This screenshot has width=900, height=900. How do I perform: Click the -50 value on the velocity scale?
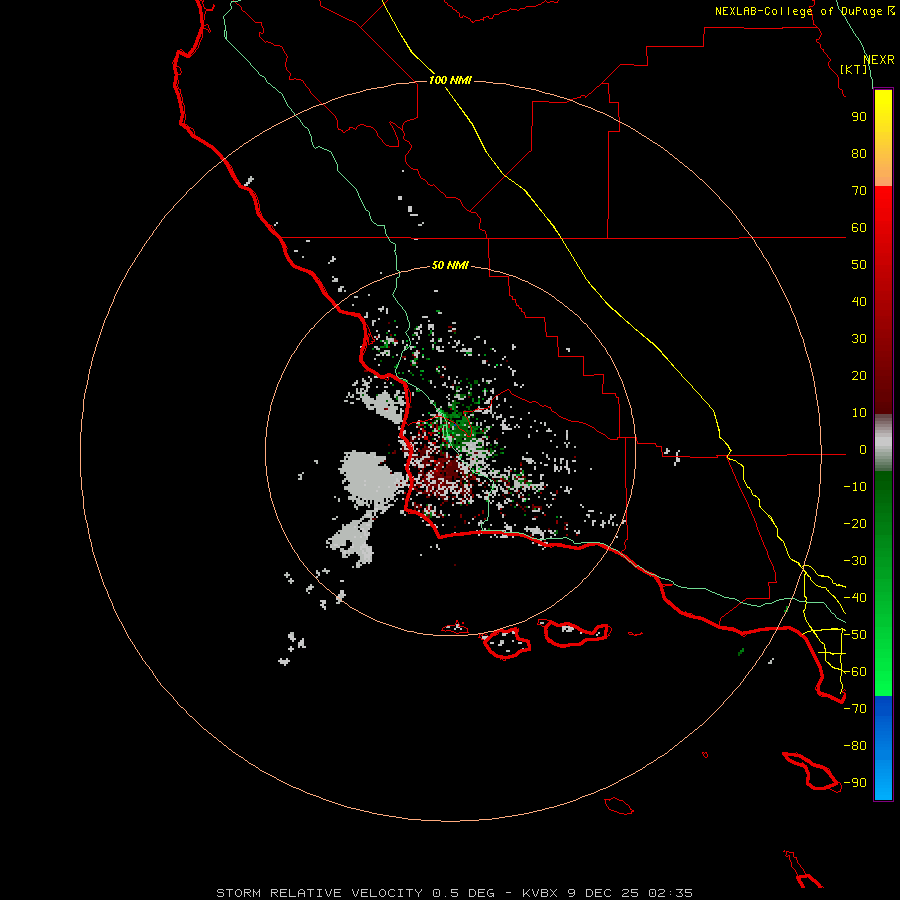(855, 635)
